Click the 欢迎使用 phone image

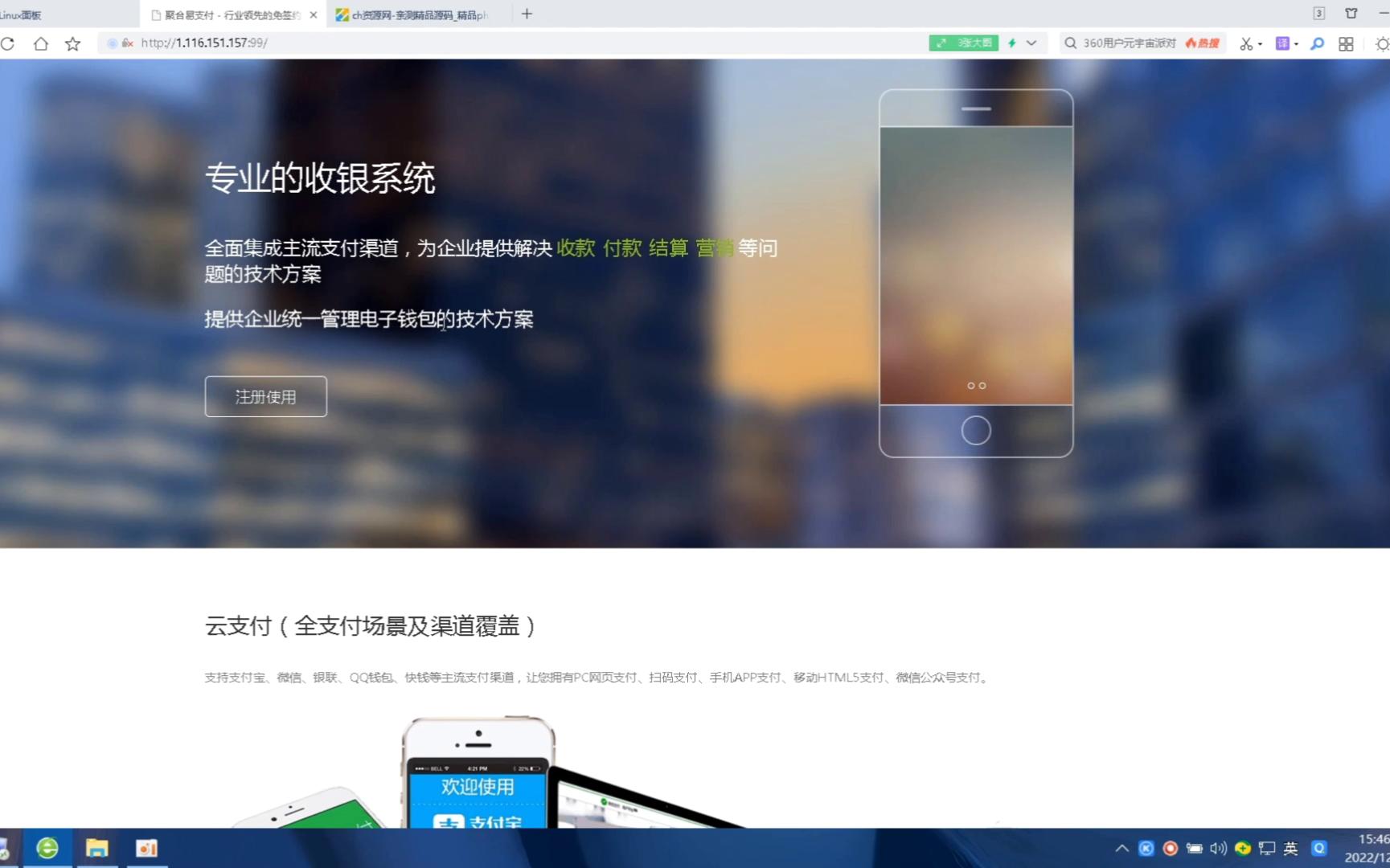coord(478,772)
